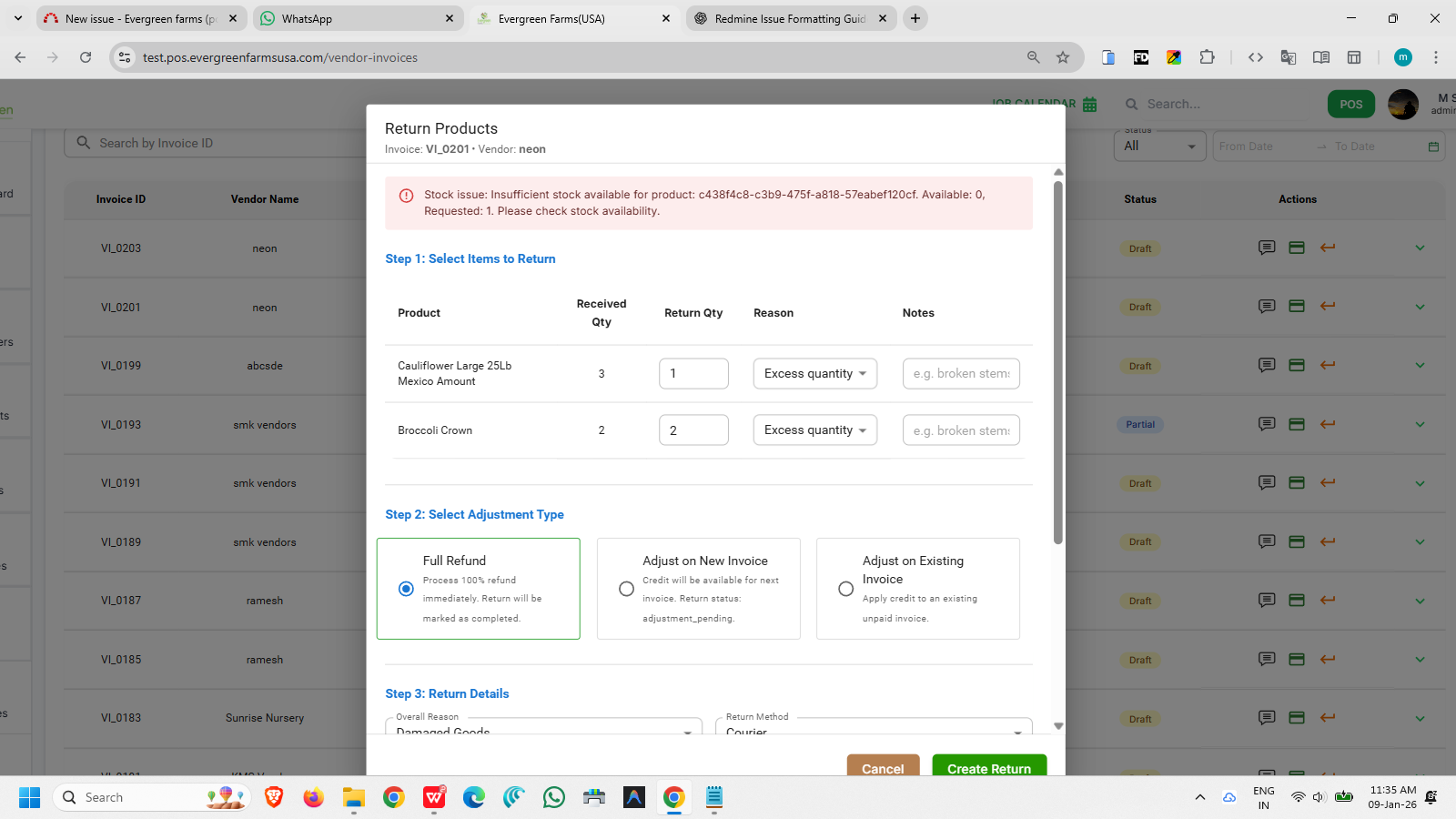Select Full Refund adjustment type
The width and height of the screenshot is (1456, 819).
pyautogui.click(x=407, y=589)
